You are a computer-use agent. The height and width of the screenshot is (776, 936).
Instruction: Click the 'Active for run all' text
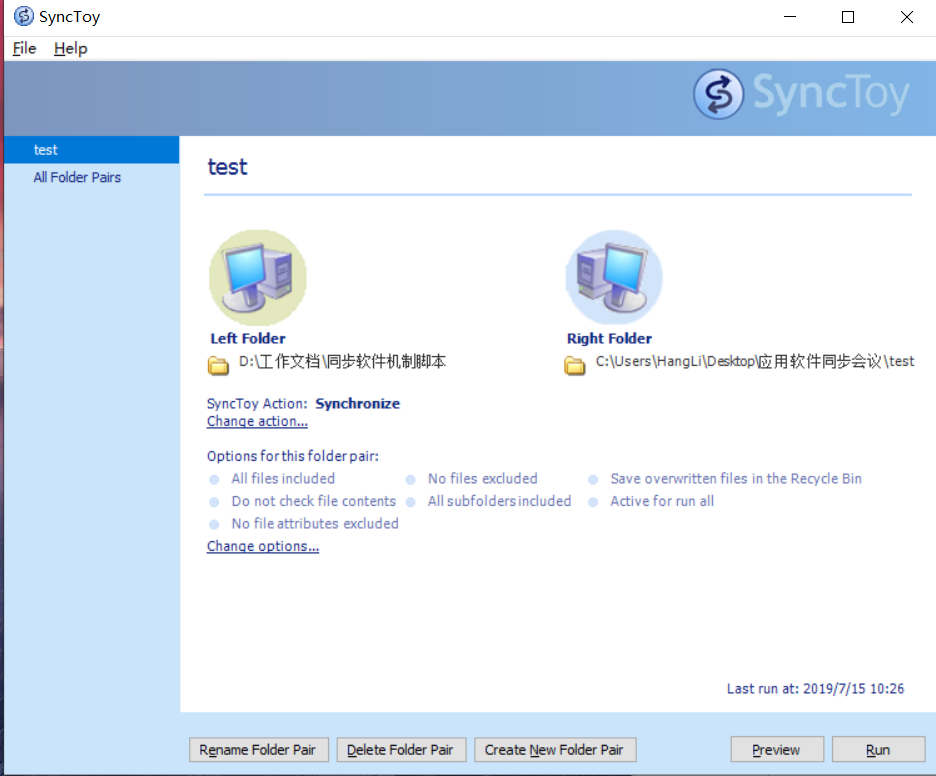662,501
